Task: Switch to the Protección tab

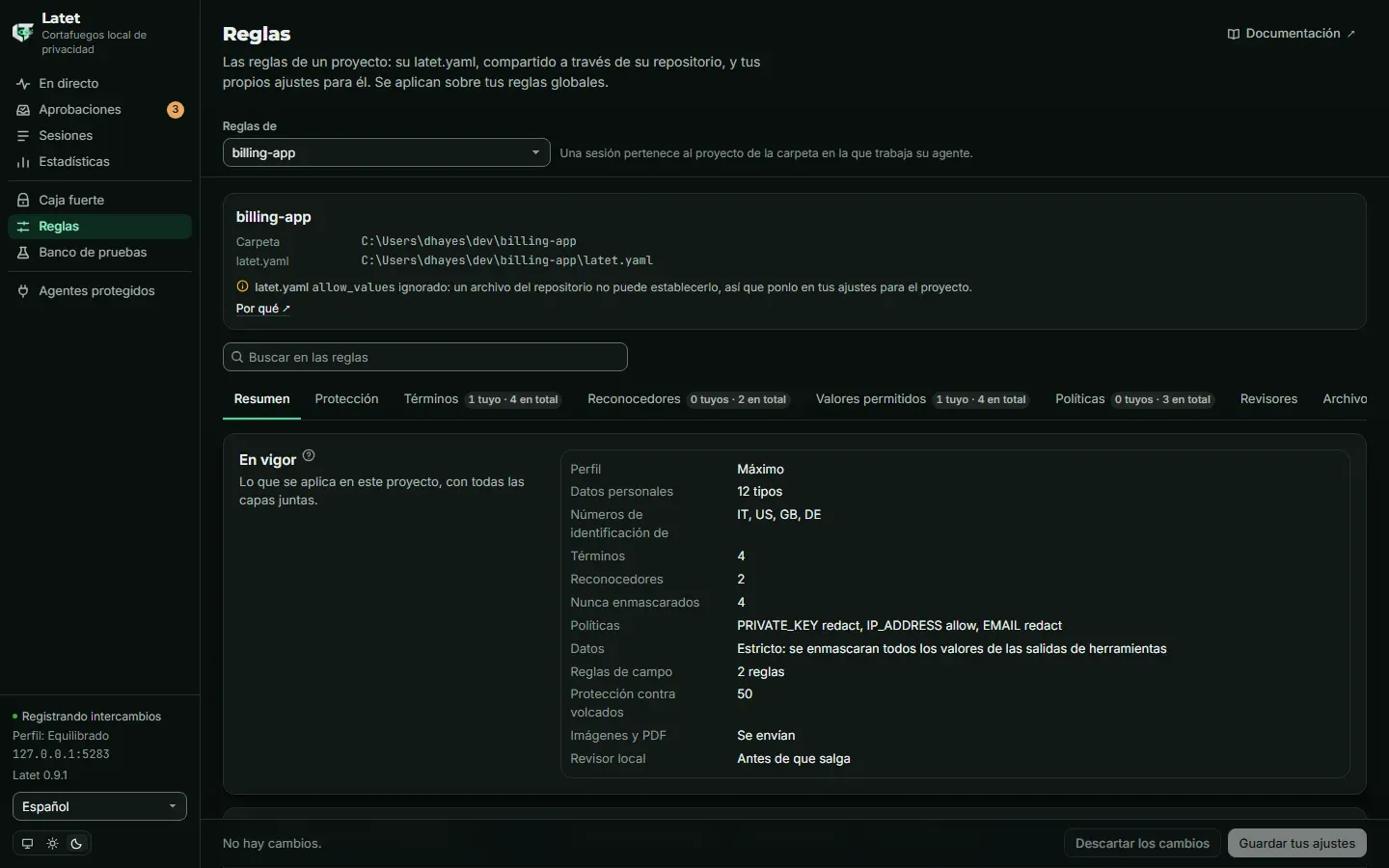Action: pyautogui.click(x=346, y=399)
